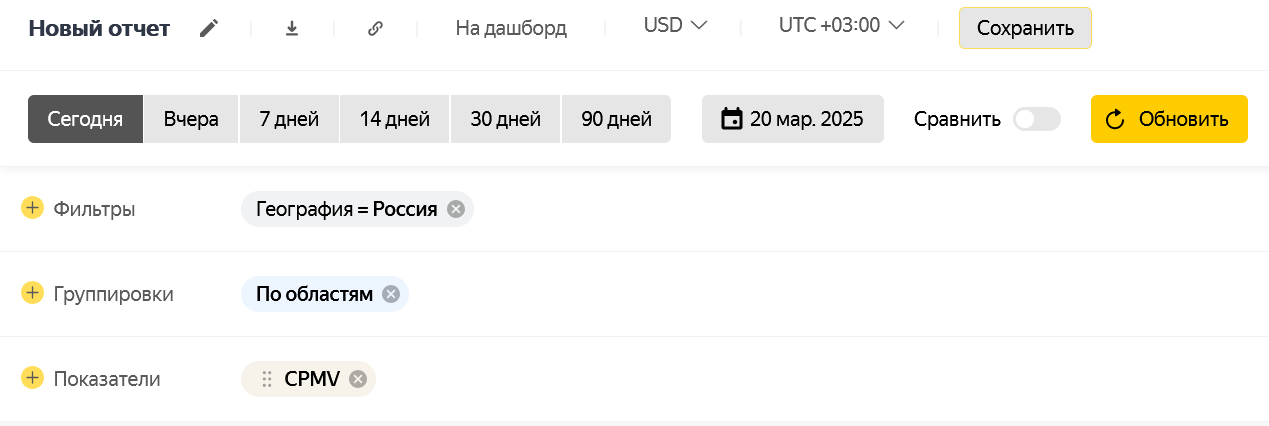Enable the Сравнить comparison switch
Viewport: 1269px width, 426px height.
(1036, 120)
